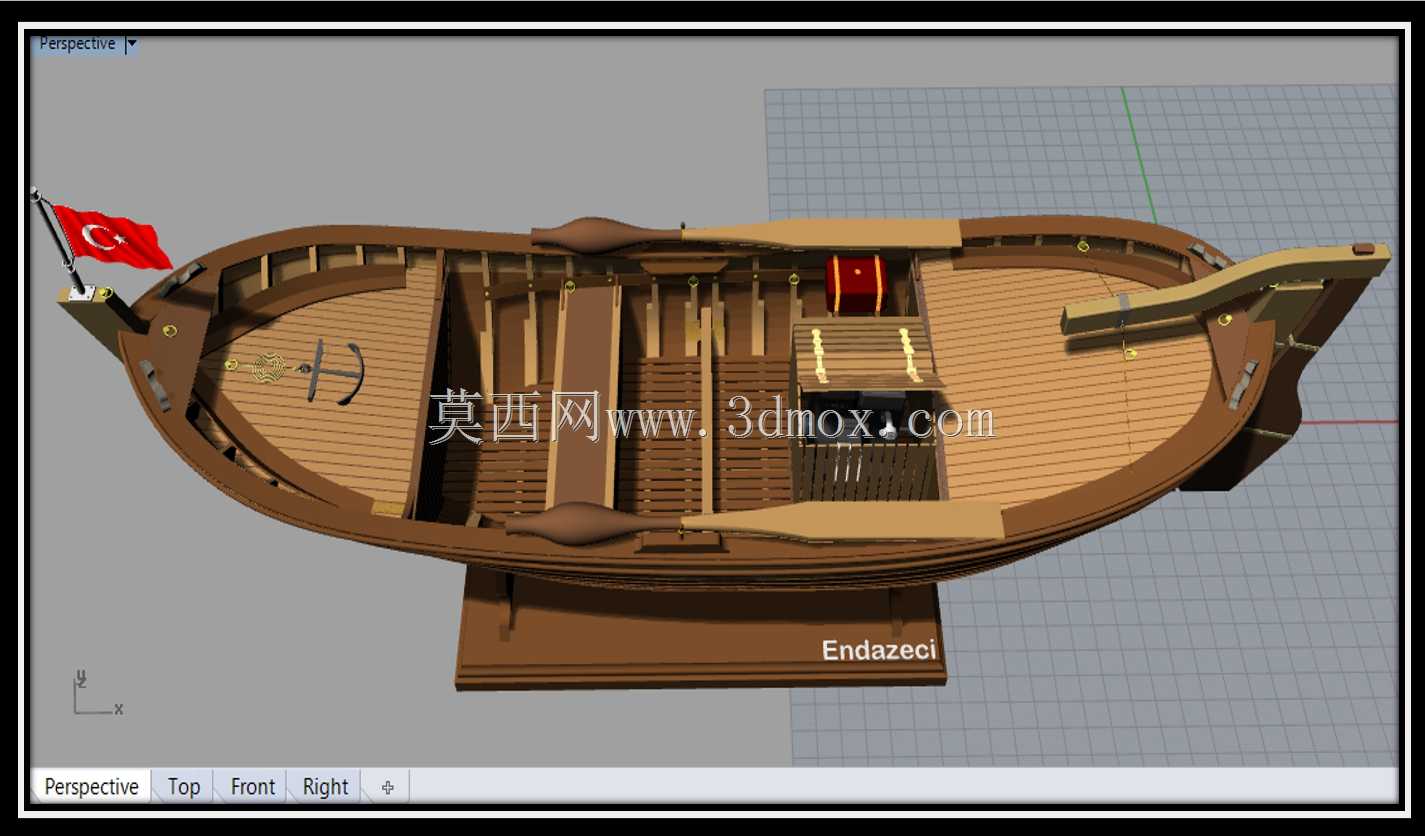1425x836 pixels.
Task: Switch to the Perspective viewport tab
Action: tap(91, 787)
